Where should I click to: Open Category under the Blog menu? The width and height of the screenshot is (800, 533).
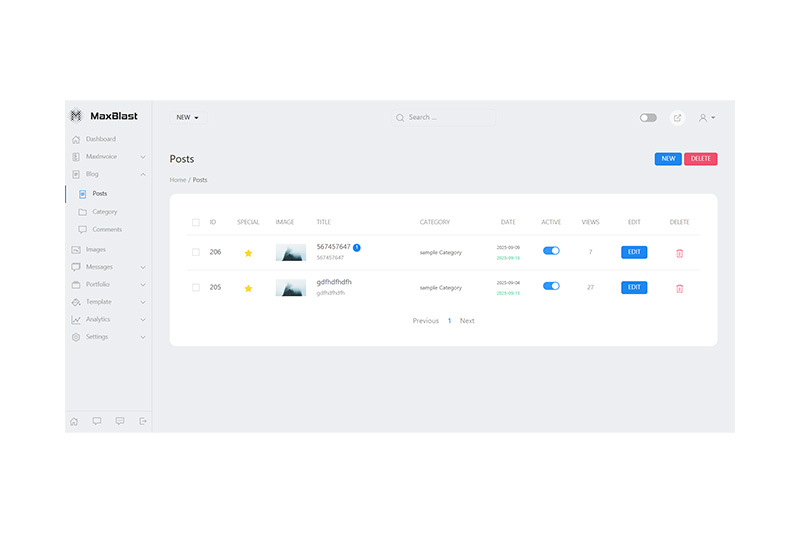point(104,212)
